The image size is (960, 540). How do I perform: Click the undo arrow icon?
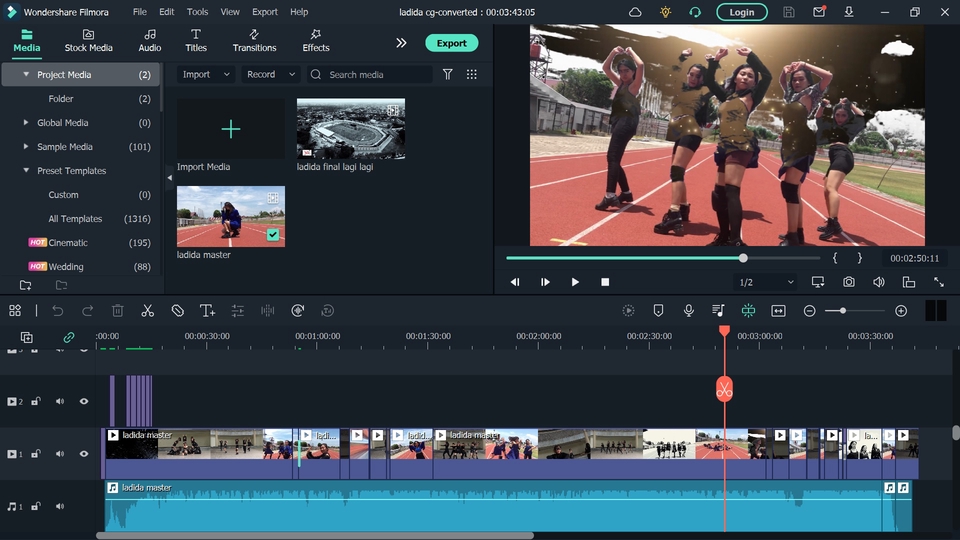click(58, 311)
